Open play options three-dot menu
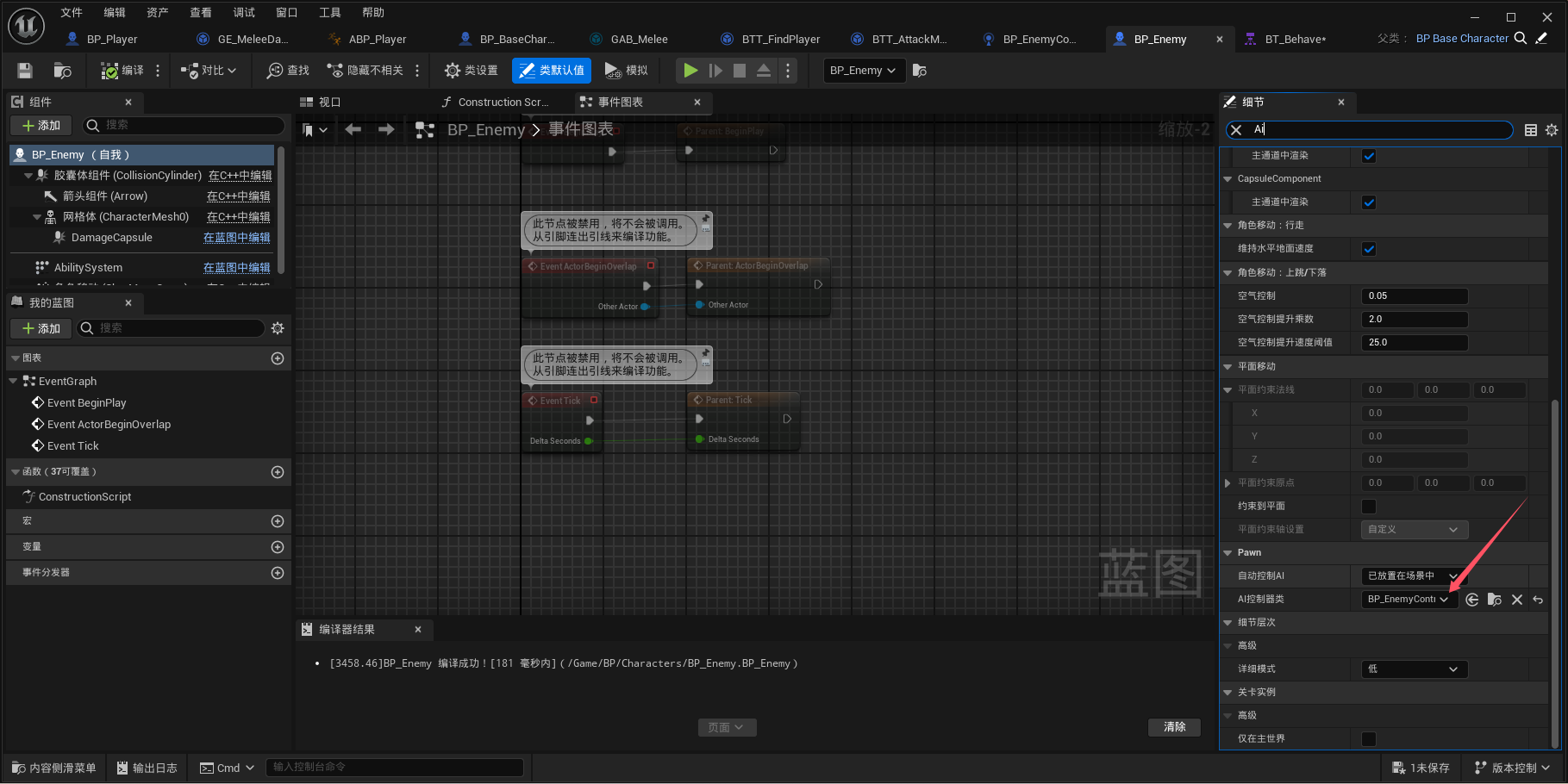Viewport: 1568px width, 784px height. 788,71
